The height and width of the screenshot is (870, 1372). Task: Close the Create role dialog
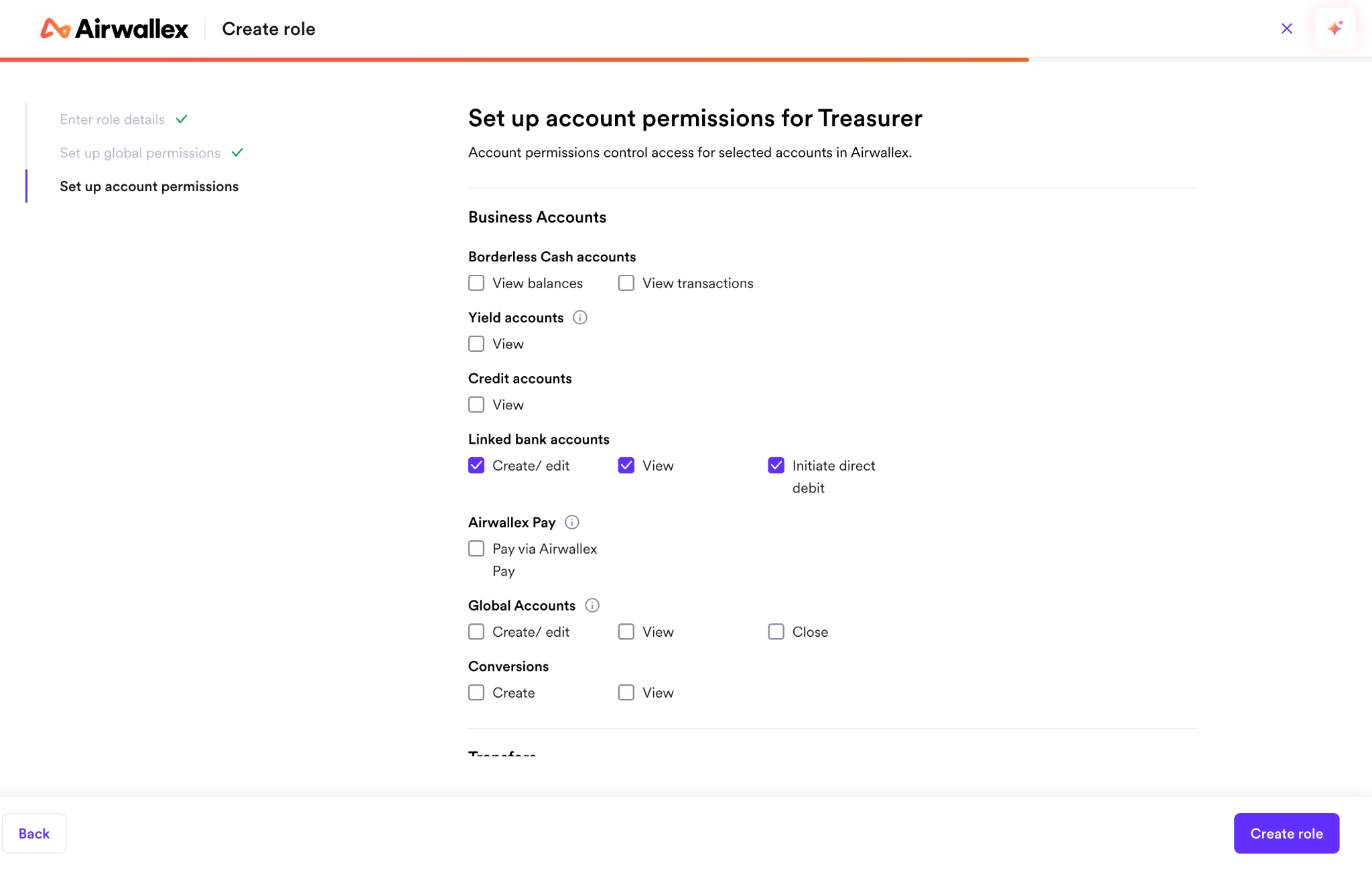coord(1287,28)
